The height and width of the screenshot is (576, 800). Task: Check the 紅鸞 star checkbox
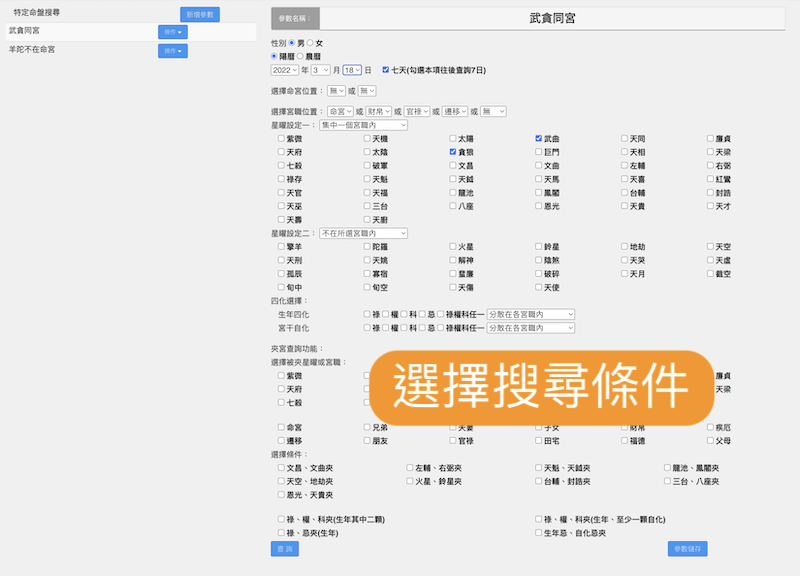710,179
